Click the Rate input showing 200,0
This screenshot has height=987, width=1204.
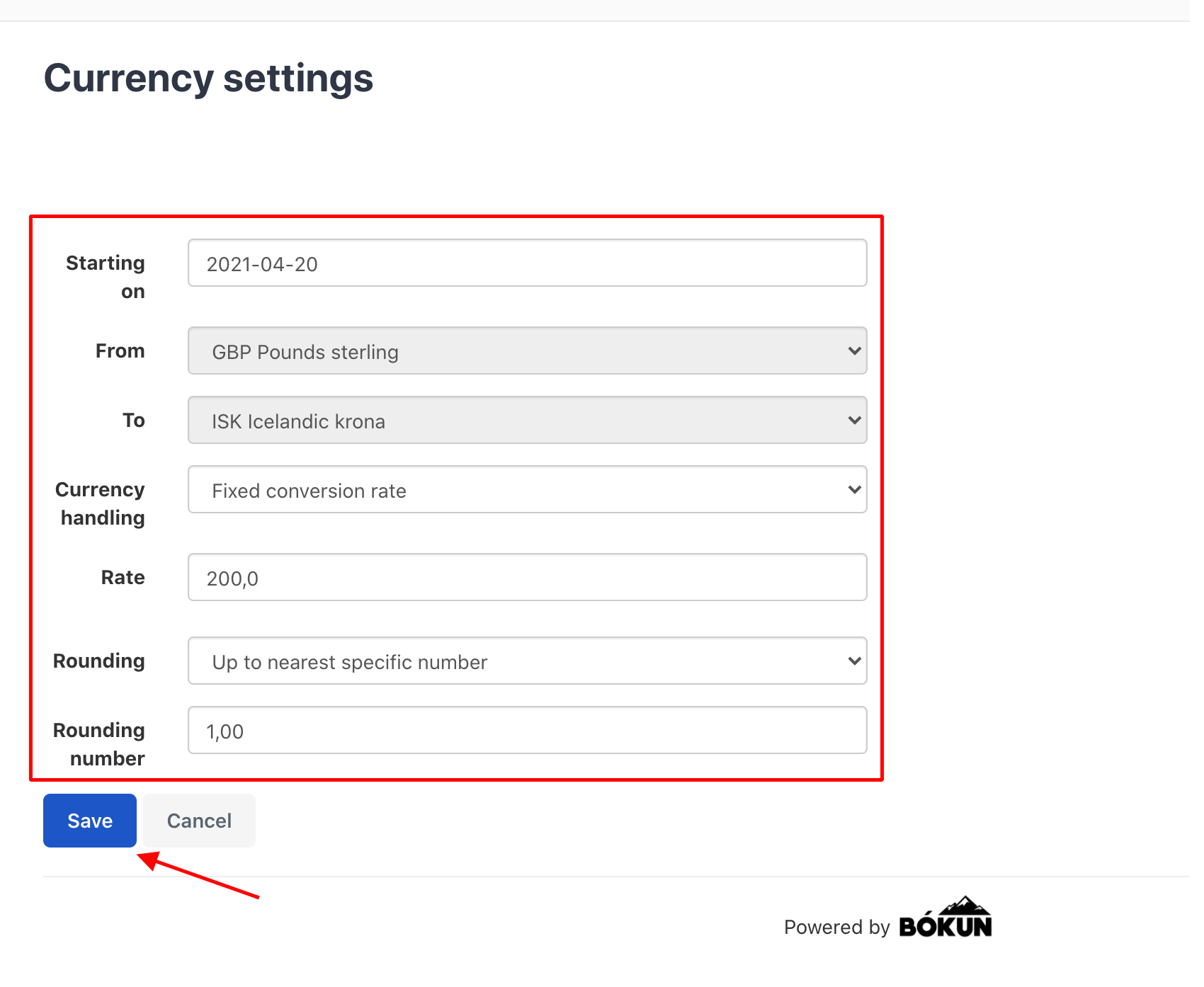pyautogui.click(x=527, y=577)
